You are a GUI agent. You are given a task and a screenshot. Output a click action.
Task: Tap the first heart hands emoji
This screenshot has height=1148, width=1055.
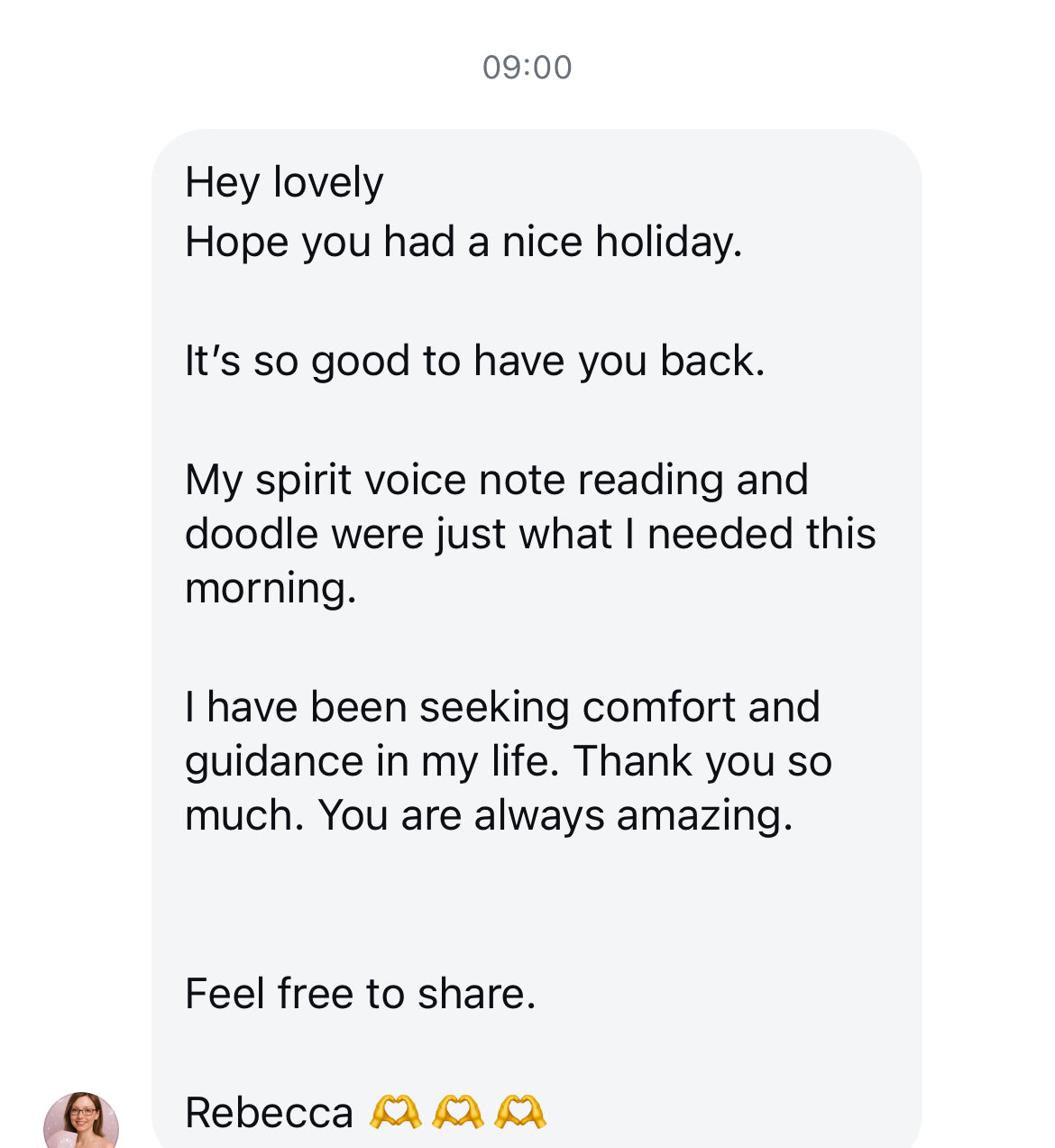395,1113
